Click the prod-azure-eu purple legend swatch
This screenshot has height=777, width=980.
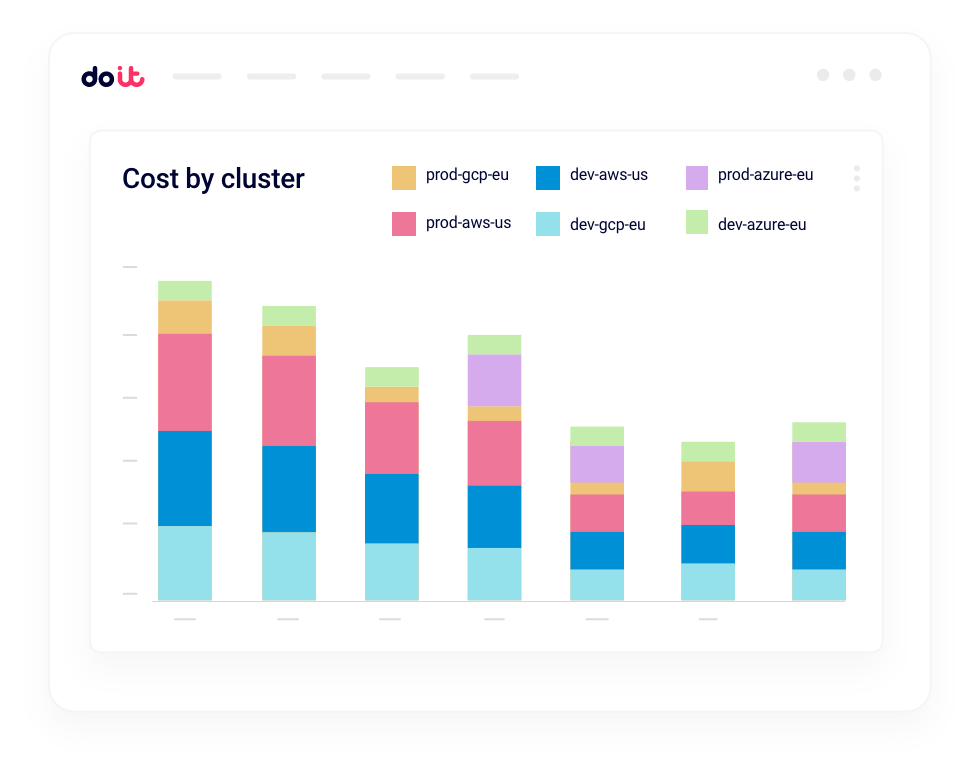click(x=697, y=178)
